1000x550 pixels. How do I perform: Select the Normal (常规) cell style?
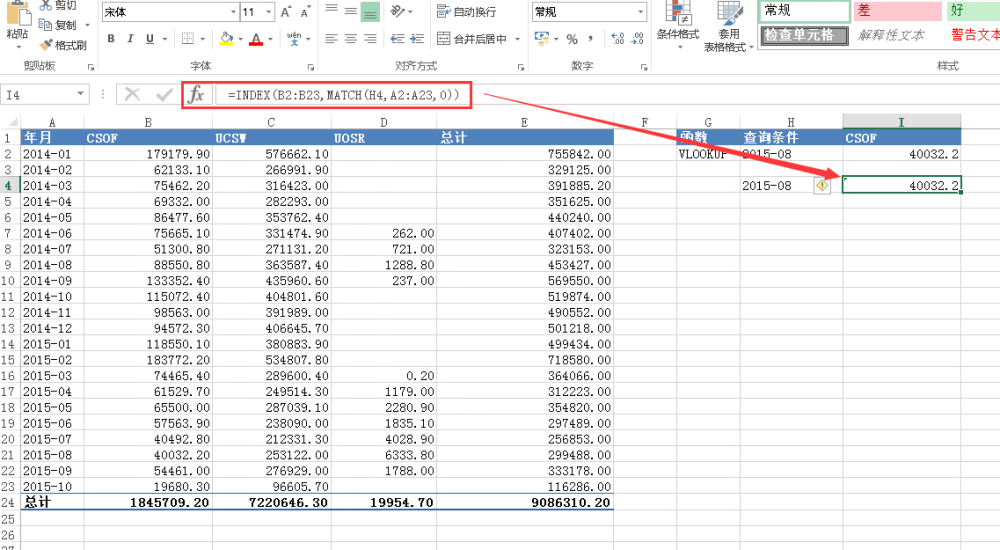point(804,10)
